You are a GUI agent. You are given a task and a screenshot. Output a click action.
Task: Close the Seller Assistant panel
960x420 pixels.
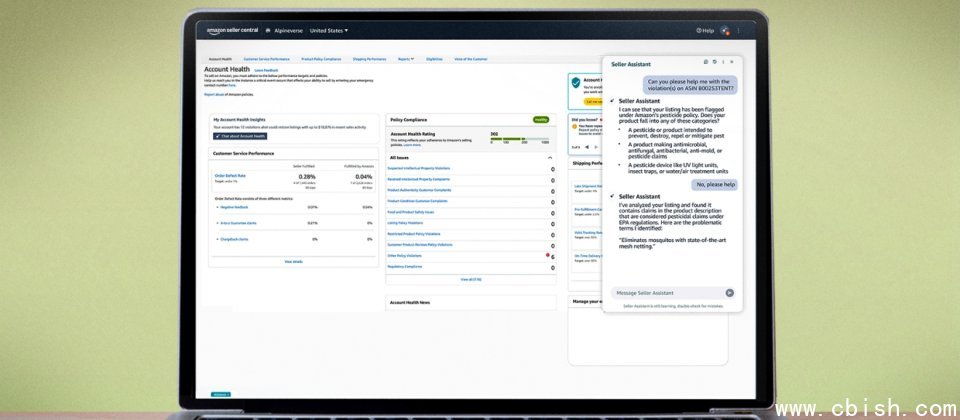(732, 62)
